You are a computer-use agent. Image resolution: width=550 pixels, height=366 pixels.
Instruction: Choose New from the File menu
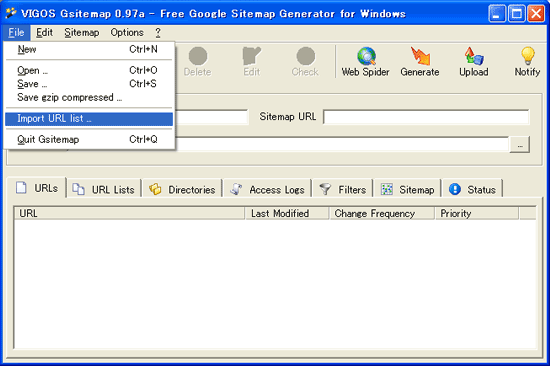(89, 49)
